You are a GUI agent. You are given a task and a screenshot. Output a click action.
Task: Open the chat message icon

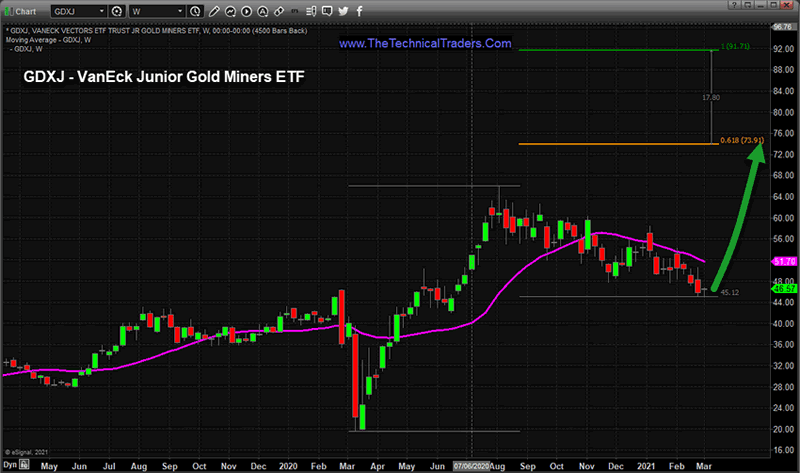click(327, 11)
